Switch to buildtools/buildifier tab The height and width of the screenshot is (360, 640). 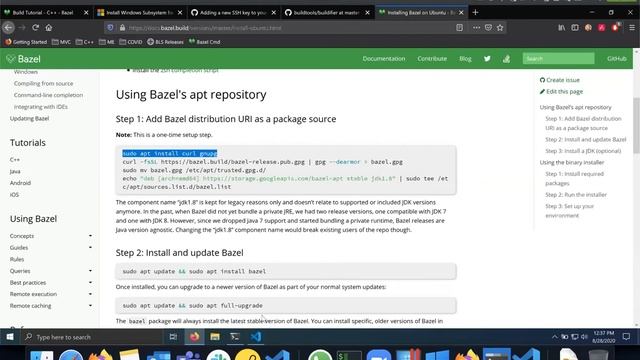(x=326, y=13)
